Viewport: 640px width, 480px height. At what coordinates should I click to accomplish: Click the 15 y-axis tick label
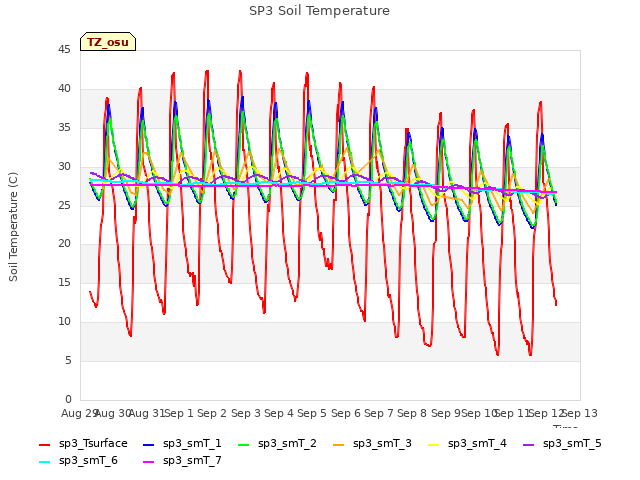[x=64, y=282]
